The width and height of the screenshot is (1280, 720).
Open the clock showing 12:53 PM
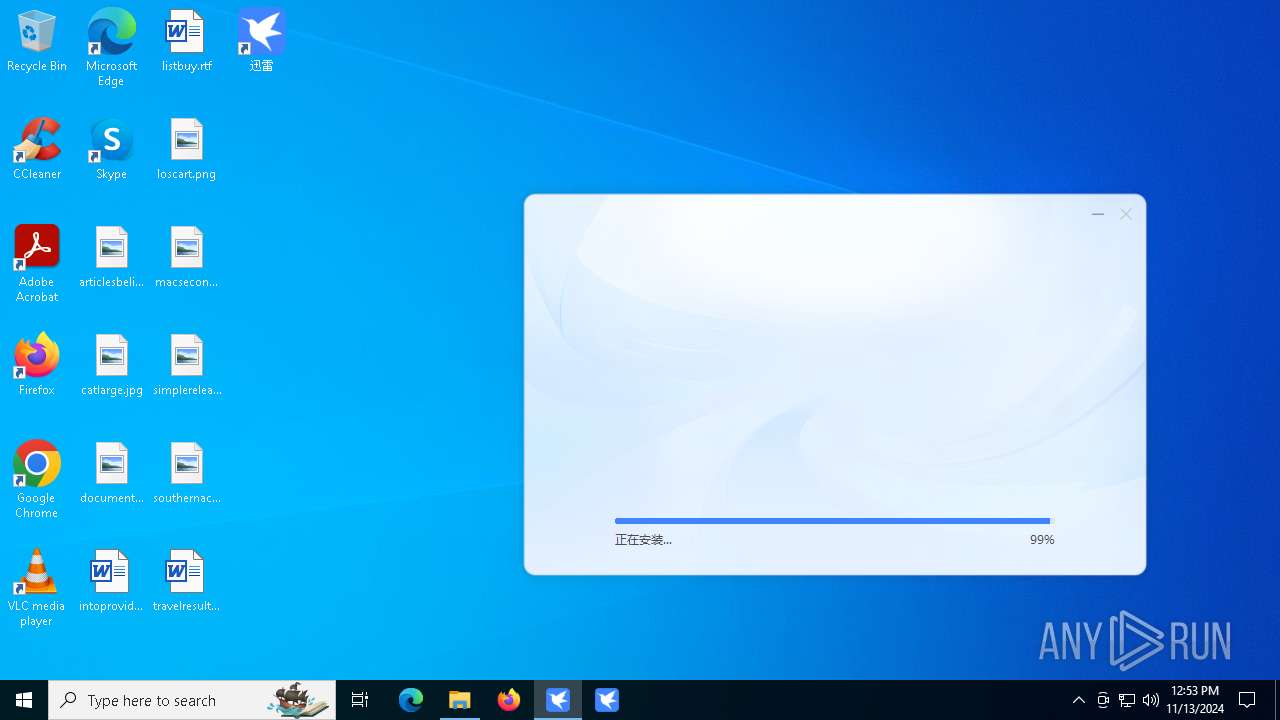pos(1195,700)
